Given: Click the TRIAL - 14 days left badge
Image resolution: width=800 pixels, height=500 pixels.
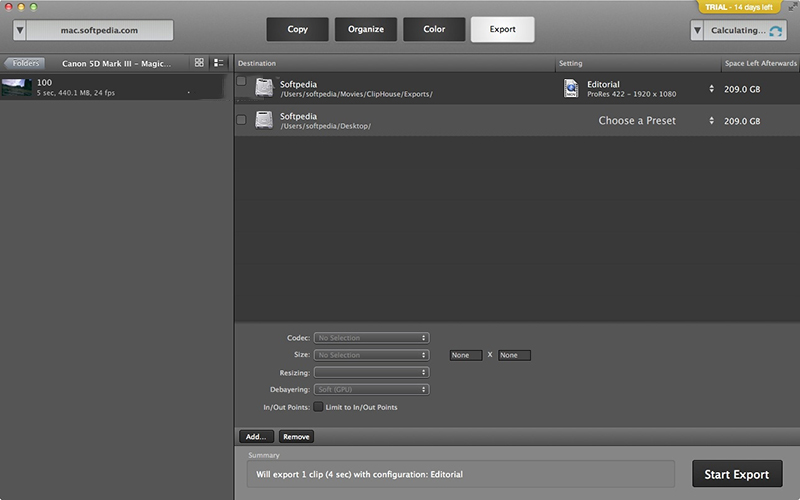Looking at the screenshot, I should pyautogui.click(x=739, y=7).
